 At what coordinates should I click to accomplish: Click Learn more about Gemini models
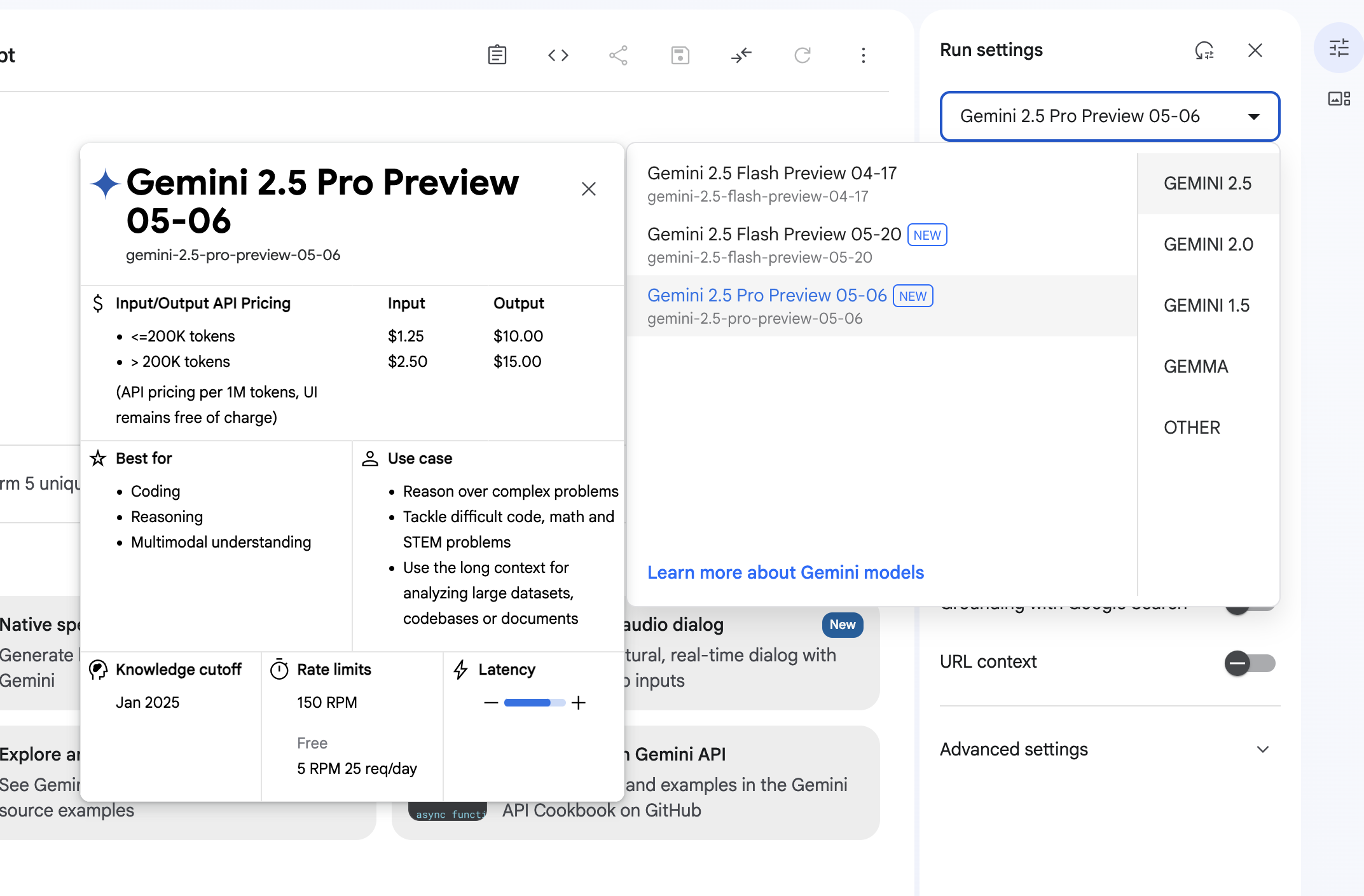(x=786, y=572)
